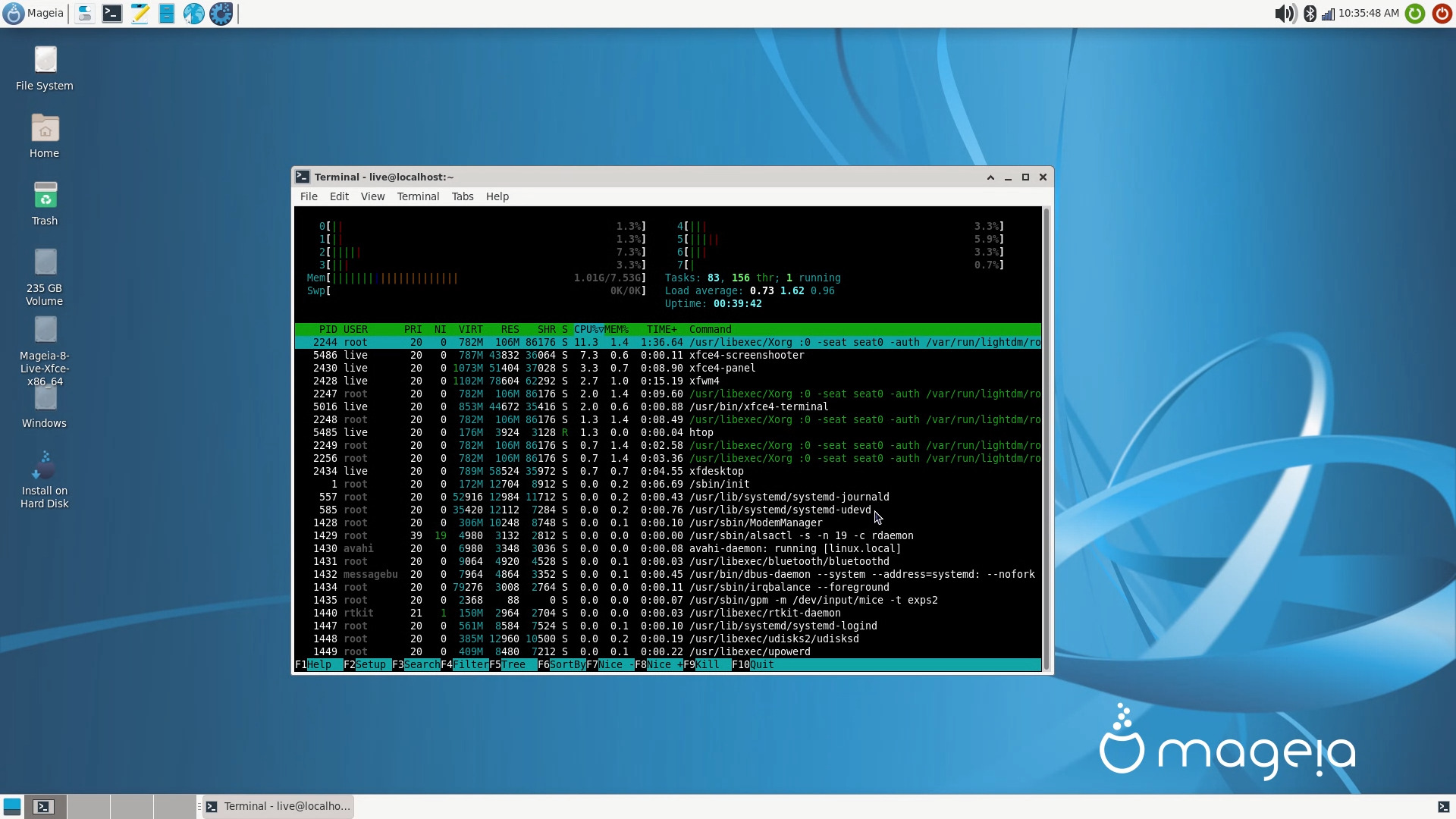Open the File menu in Terminal
Image resolution: width=1456 pixels, height=819 pixels.
point(308,196)
